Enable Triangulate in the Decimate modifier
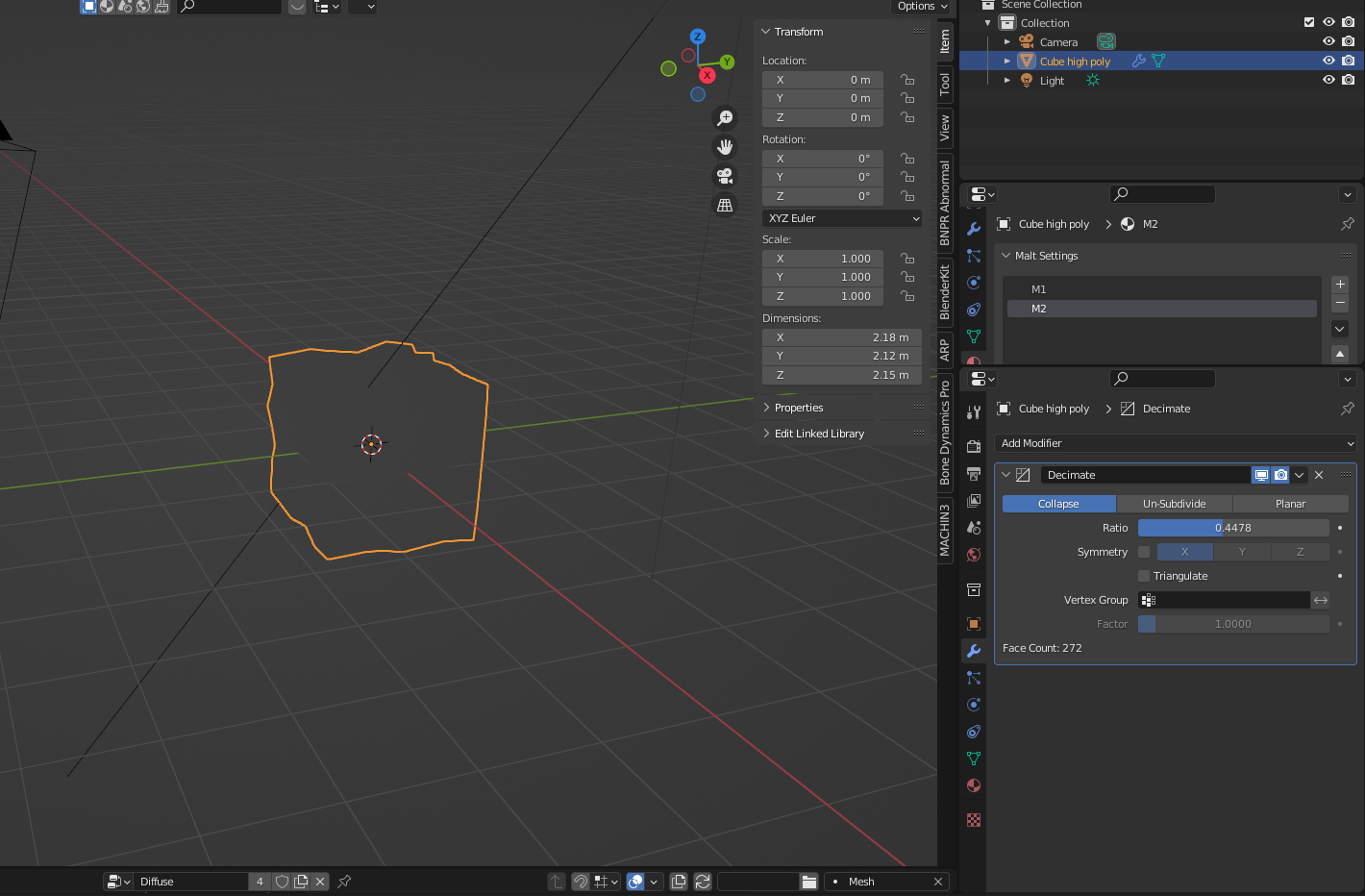This screenshot has height=896, width=1365. (x=1143, y=575)
